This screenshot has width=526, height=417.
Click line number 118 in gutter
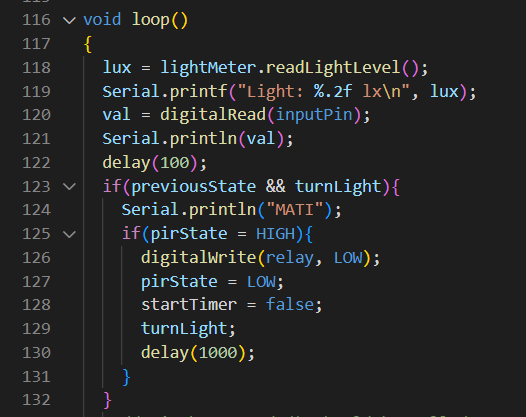pos(36,67)
